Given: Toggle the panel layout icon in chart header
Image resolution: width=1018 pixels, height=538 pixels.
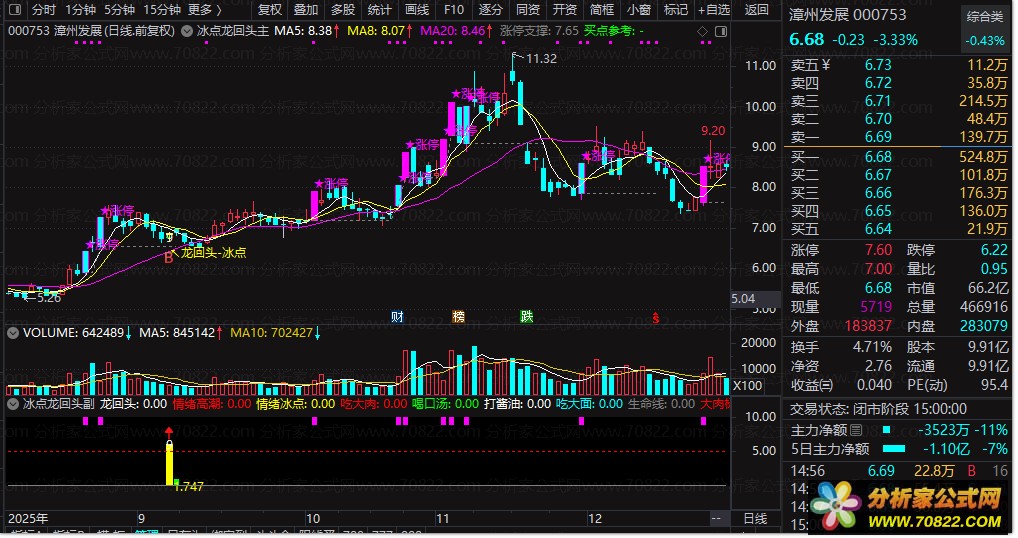Looking at the screenshot, I should (x=721, y=31).
